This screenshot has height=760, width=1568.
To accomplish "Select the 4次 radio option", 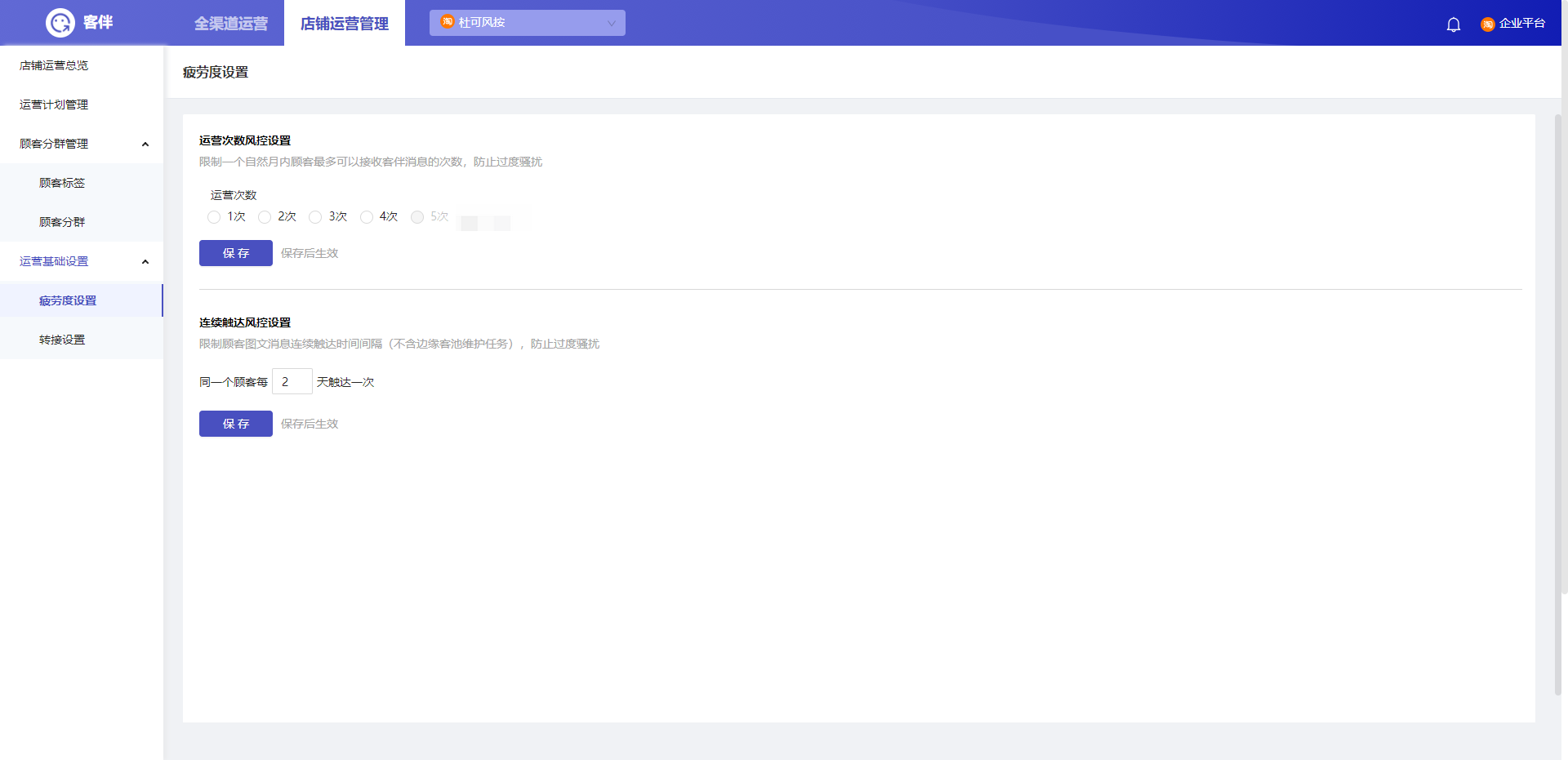I will (x=367, y=217).
